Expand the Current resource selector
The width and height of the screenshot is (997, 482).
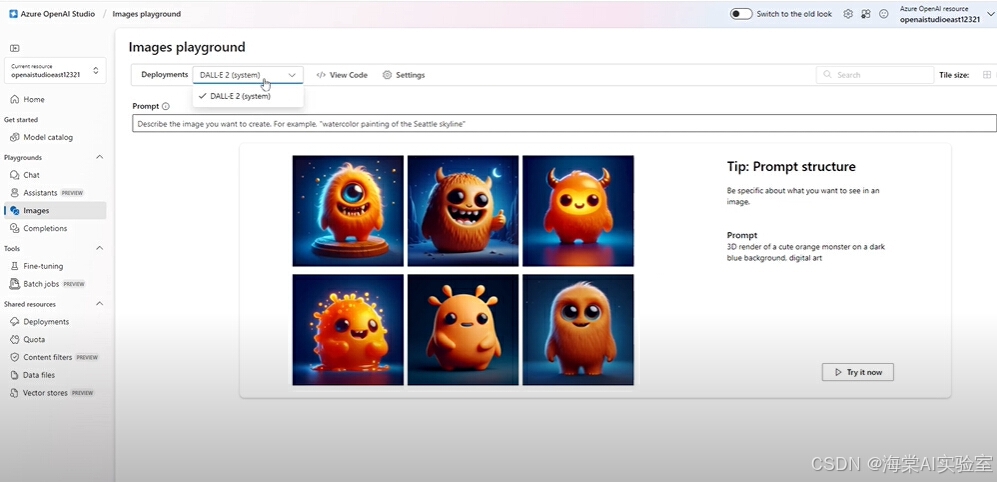tap(55, 71)
